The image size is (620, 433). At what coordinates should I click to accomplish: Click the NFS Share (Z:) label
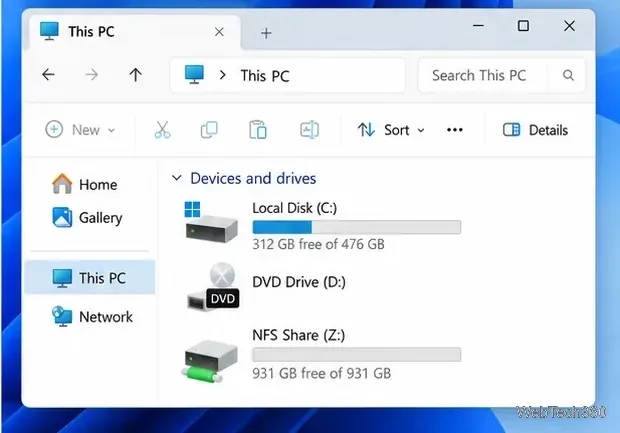299,335
